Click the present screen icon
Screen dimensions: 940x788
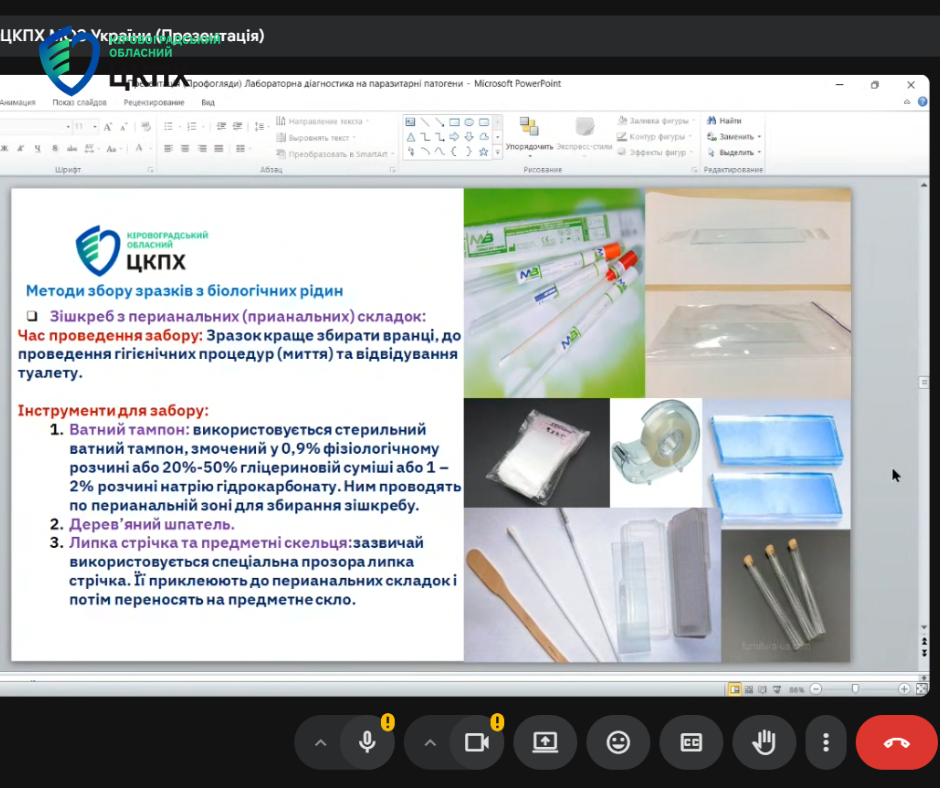545,742
